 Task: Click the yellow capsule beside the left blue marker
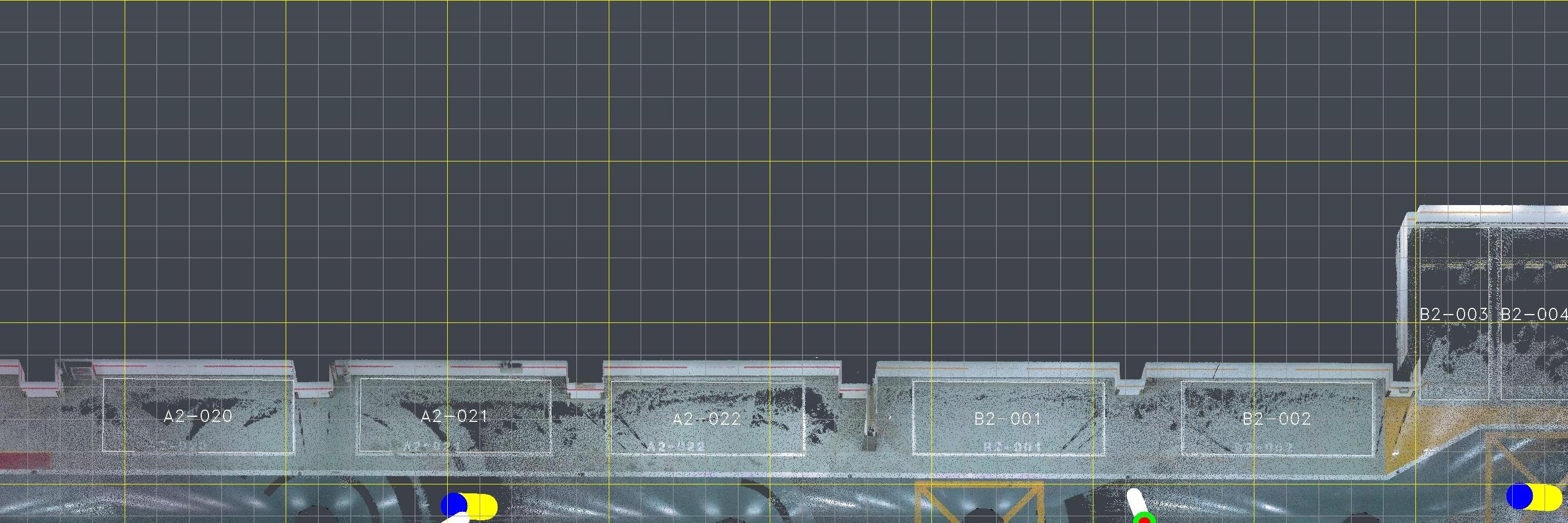click(x=484, y=506)
